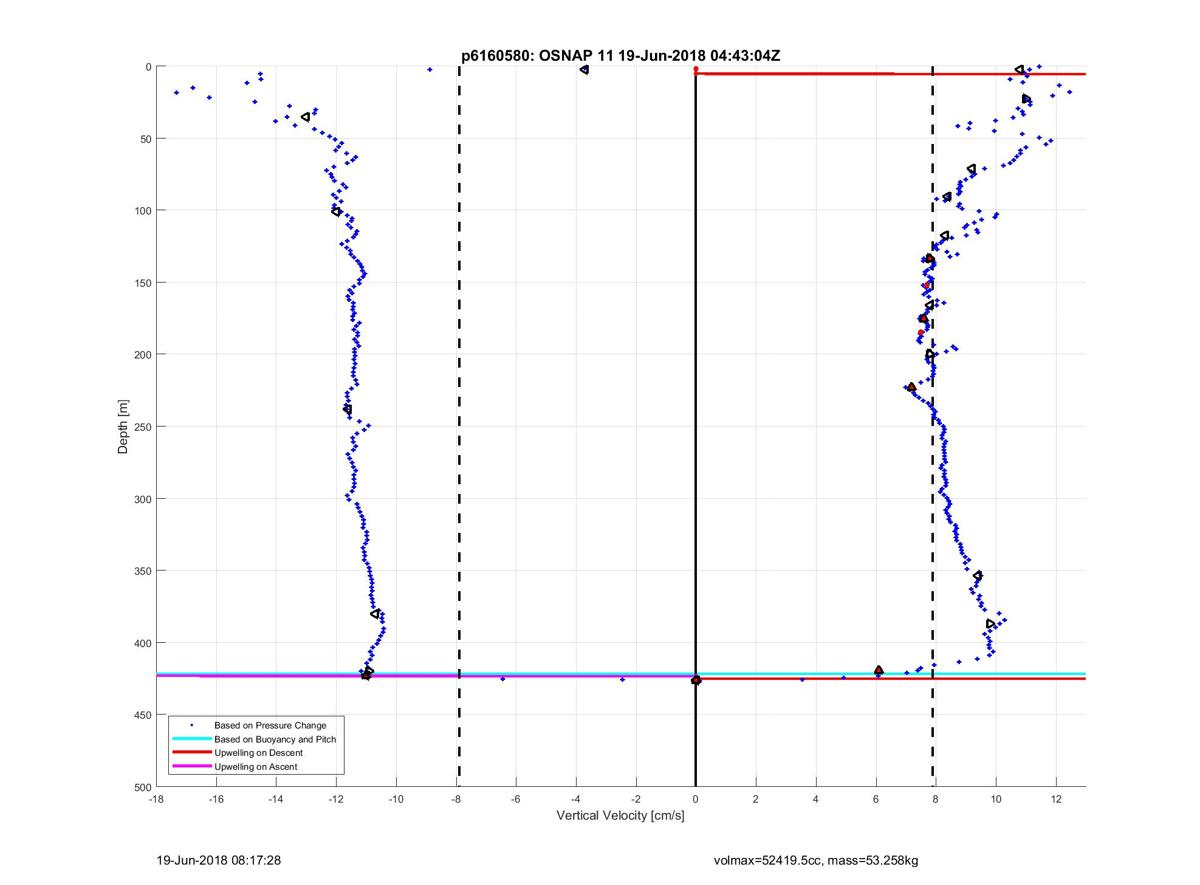This screenshot has height=885, width=1200.
Task: Click the velocity axis tick label '12'
Action: click(x=1056, y=799)
